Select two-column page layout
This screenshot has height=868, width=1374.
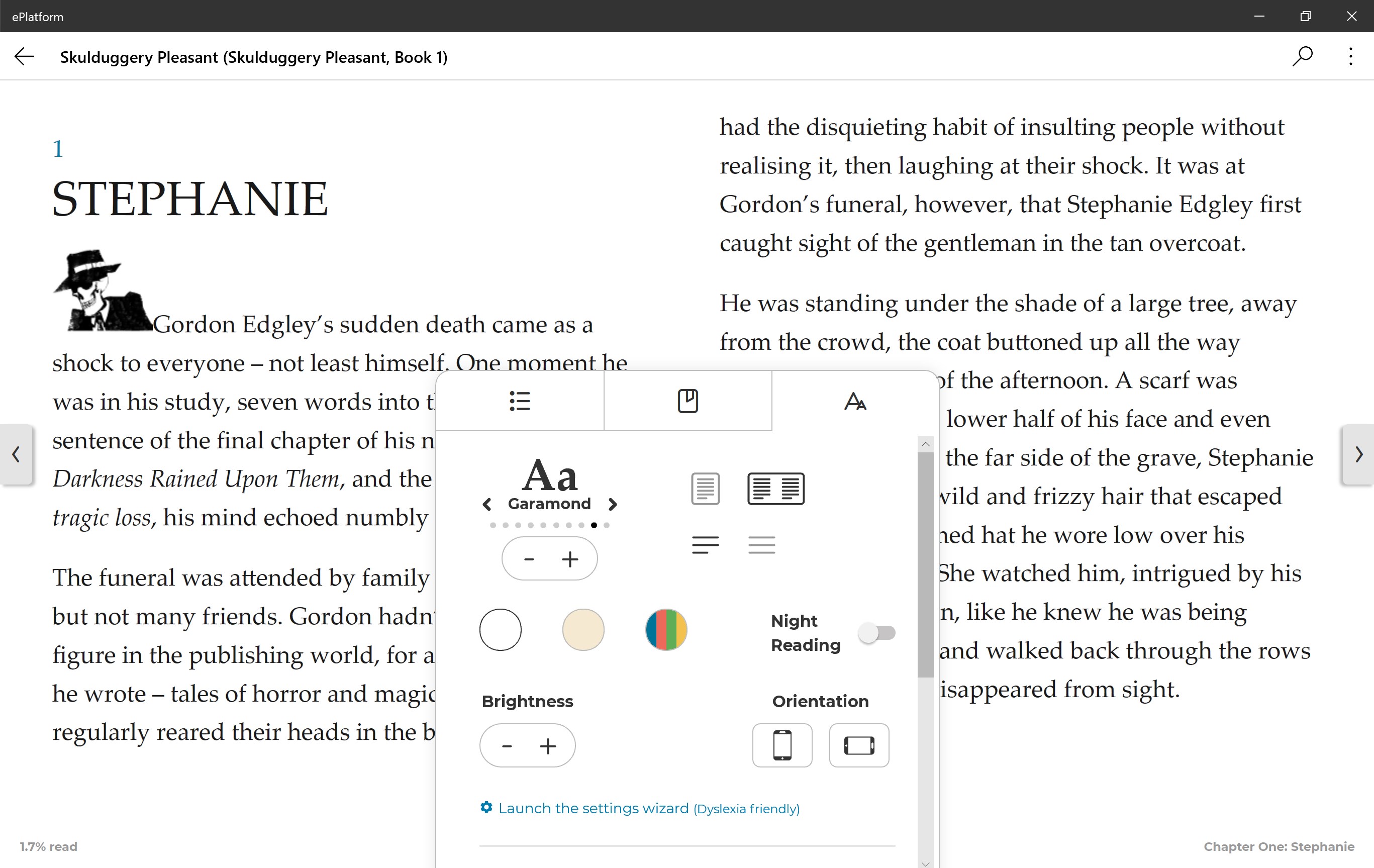coord(775,489)
